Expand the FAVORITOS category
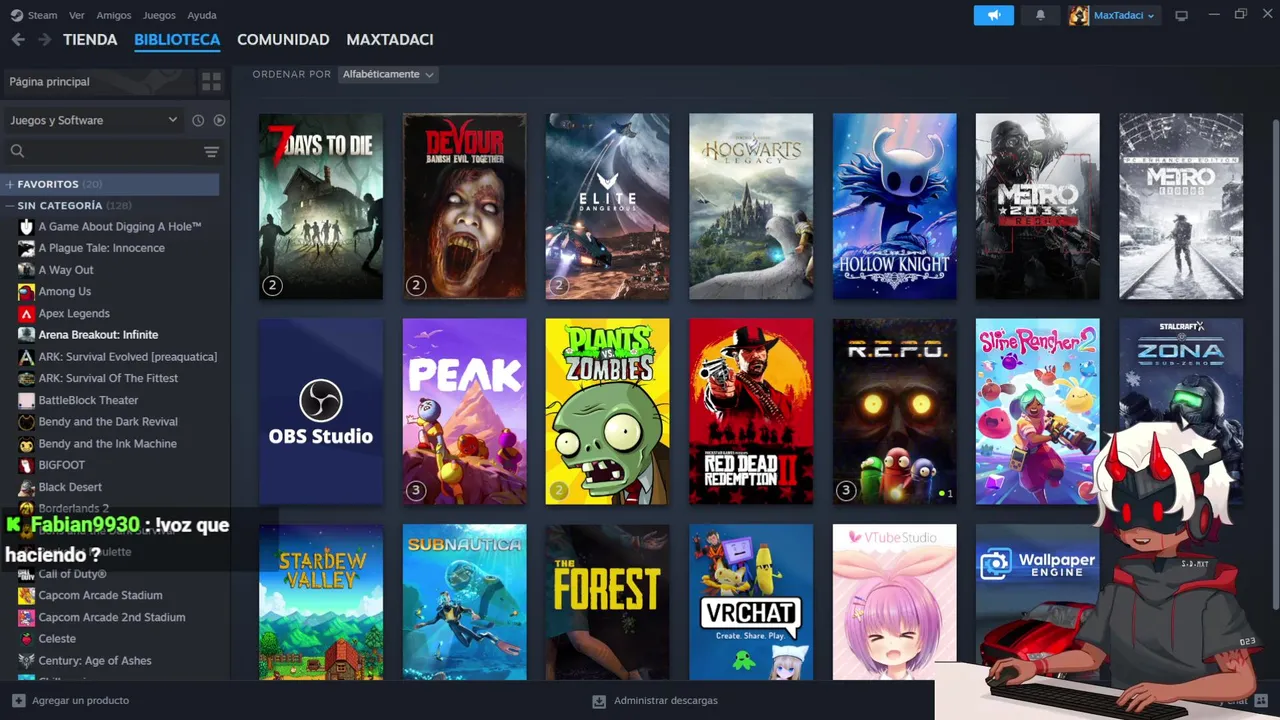 tap(110, 184)
